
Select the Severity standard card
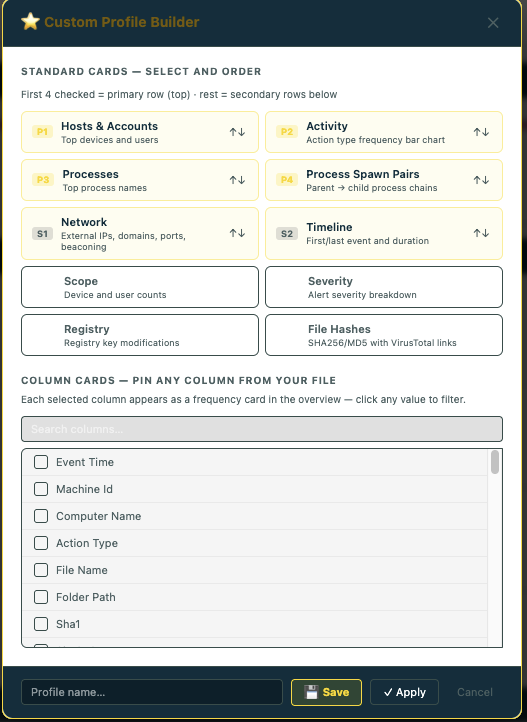(384, 287)
